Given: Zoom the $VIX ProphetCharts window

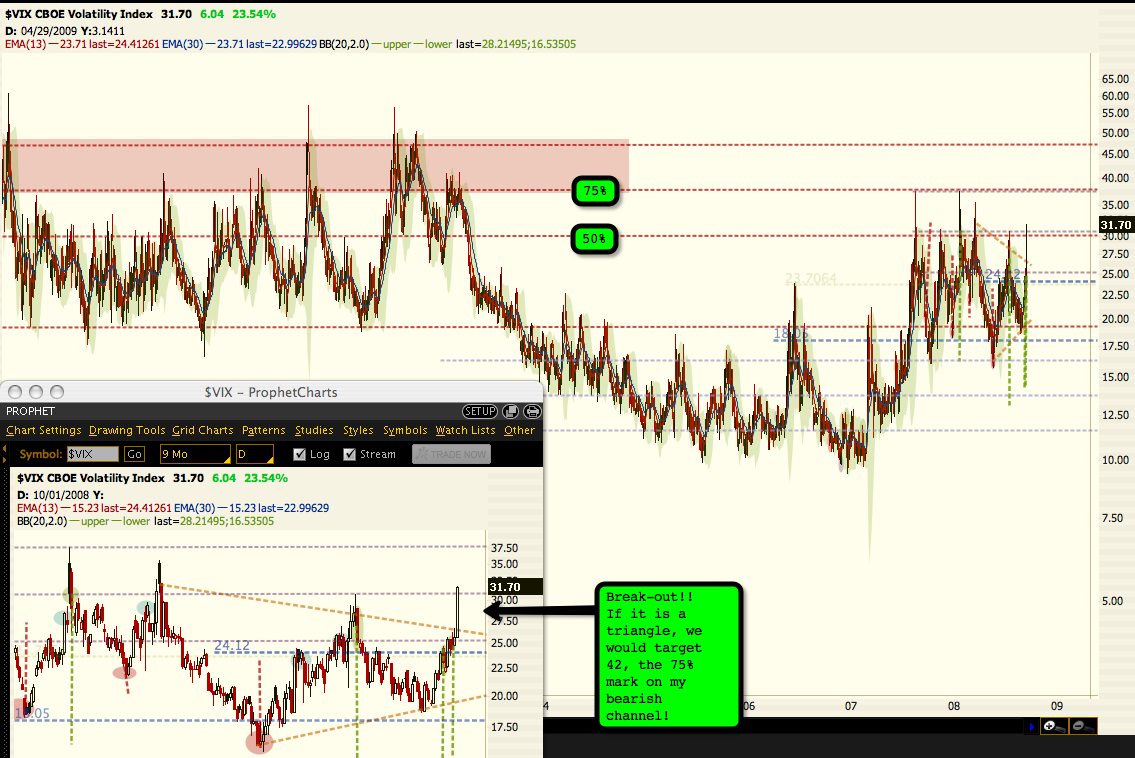Looking at the screenshot, I should [x=57, y=392].
